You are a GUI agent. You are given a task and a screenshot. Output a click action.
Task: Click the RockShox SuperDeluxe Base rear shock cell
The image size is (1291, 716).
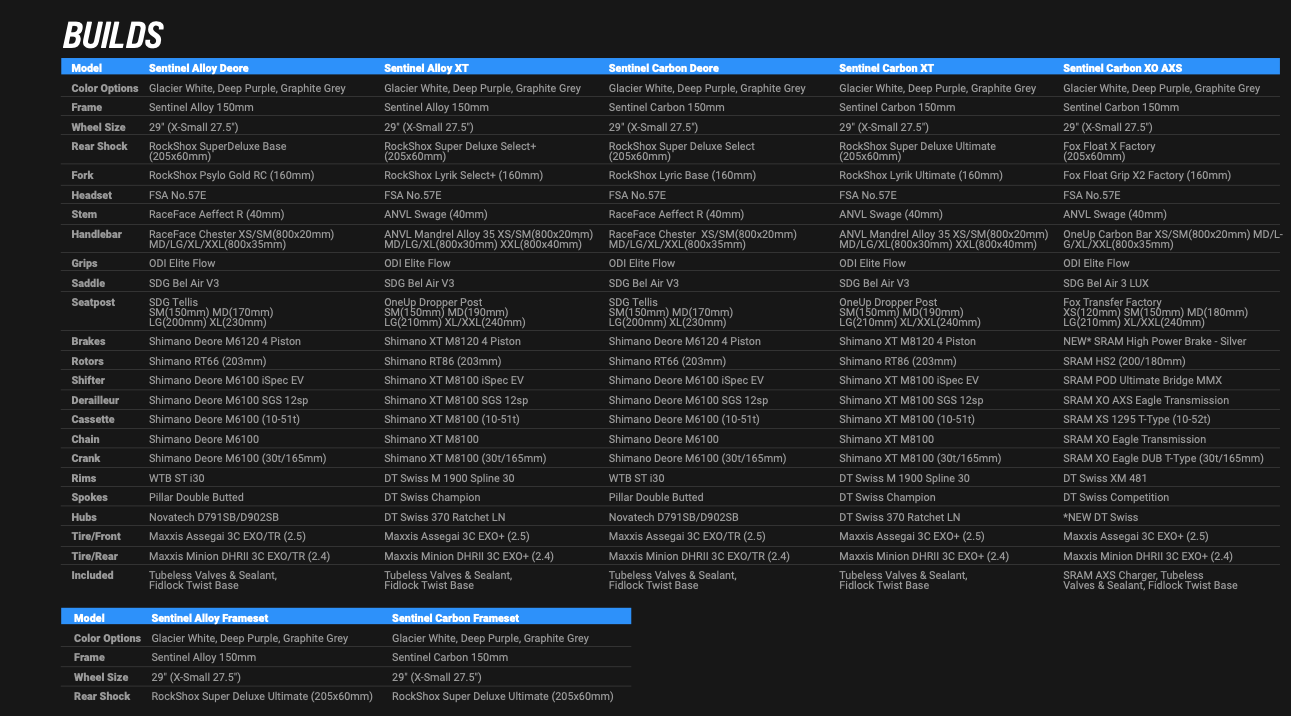tap(217, 151)
